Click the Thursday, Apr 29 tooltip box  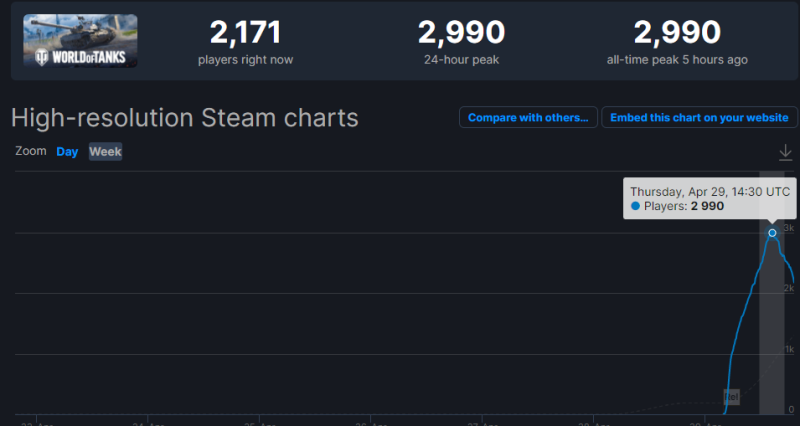(x=710, y=198)
